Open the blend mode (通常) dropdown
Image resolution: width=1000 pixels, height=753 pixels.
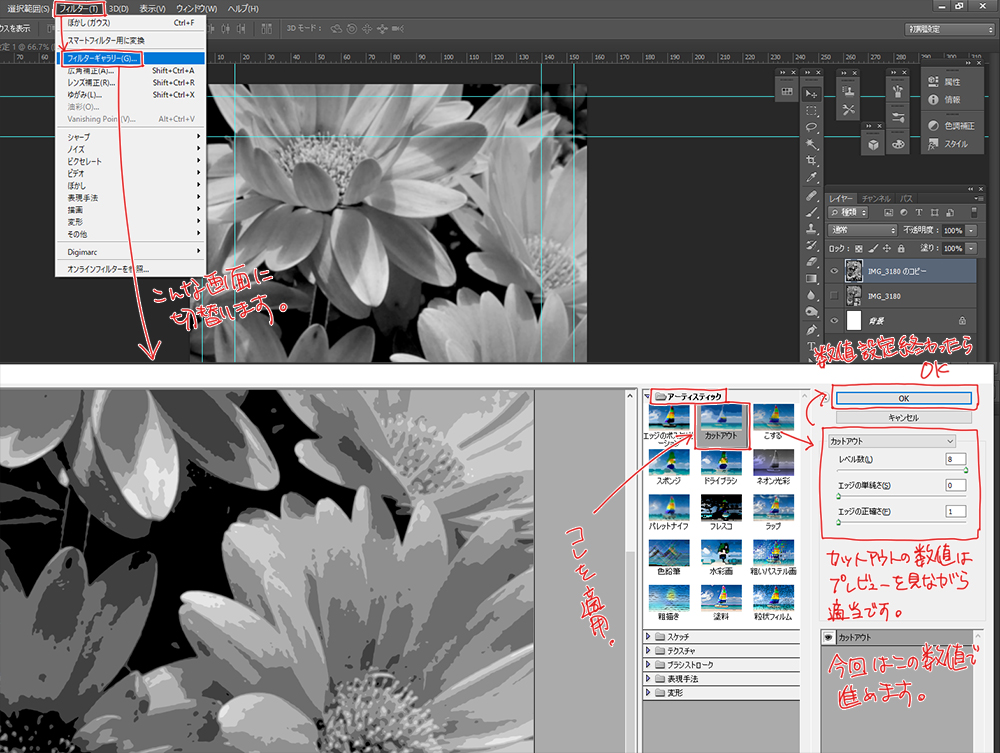click(863, 230)
